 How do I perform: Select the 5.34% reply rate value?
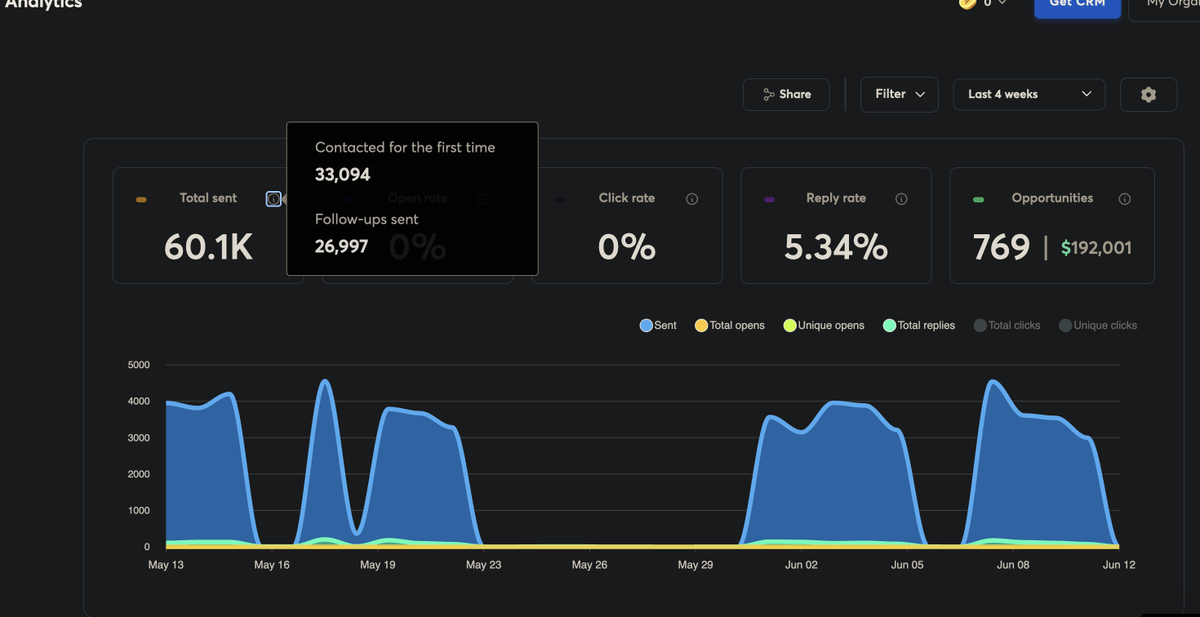[836, 247]
